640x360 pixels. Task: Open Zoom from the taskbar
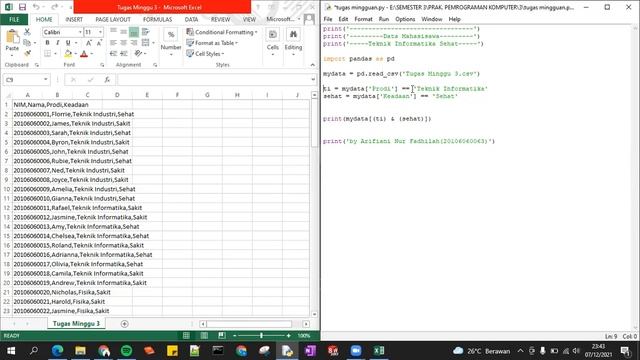[x=356, y=351]
